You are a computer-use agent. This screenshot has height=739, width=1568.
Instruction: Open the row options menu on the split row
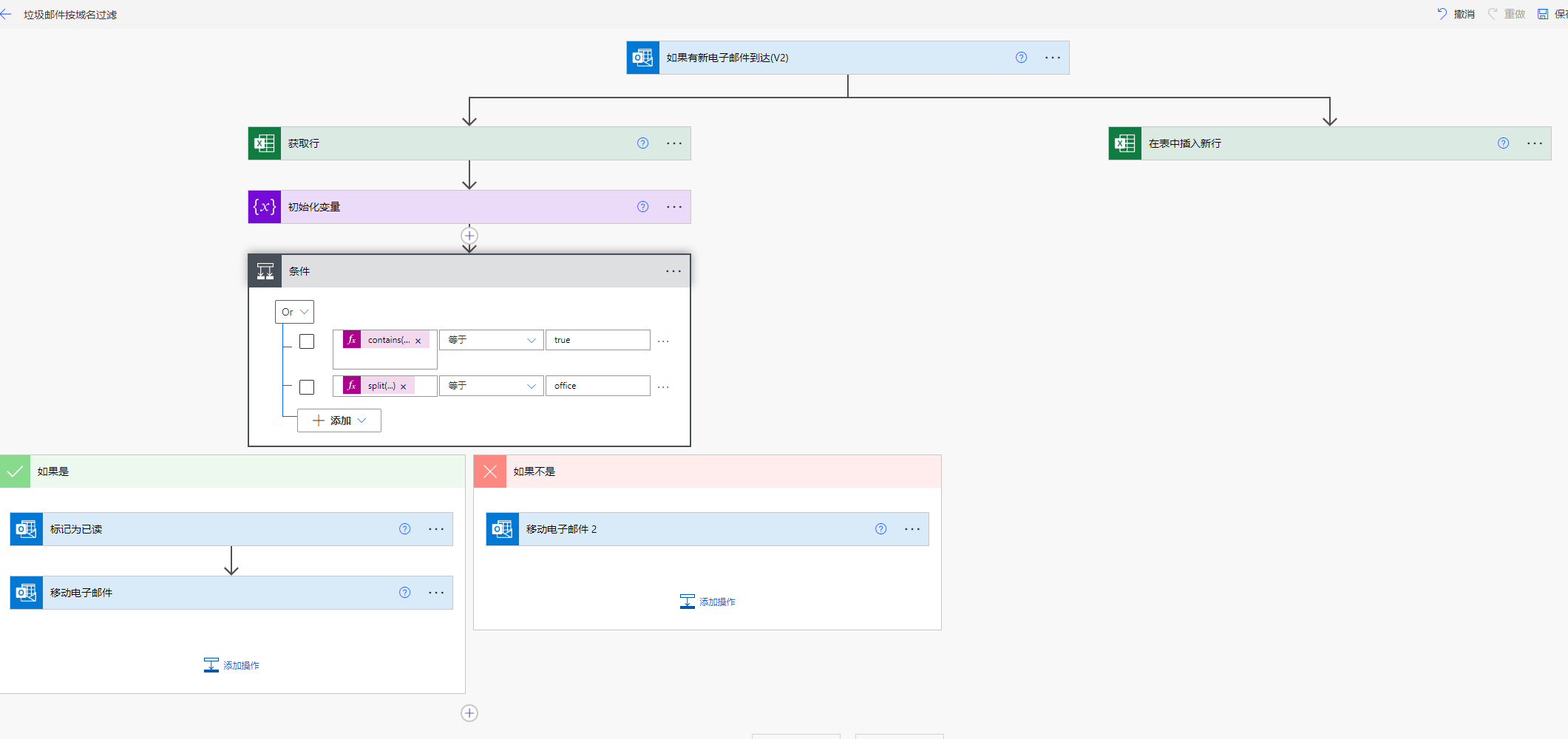[x=663, y=387]
